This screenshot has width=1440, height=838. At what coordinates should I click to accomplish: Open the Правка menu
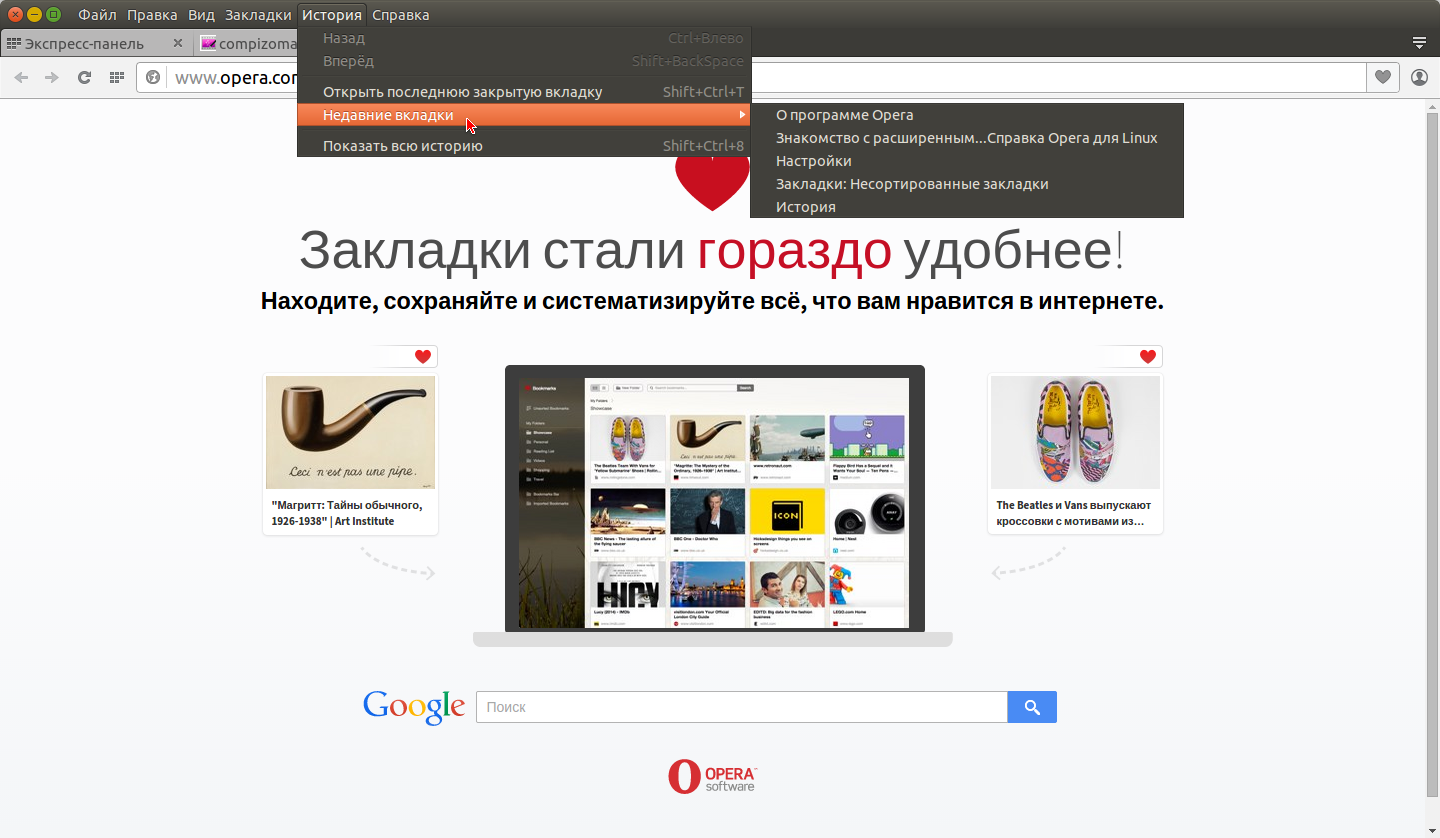(152, 14)
